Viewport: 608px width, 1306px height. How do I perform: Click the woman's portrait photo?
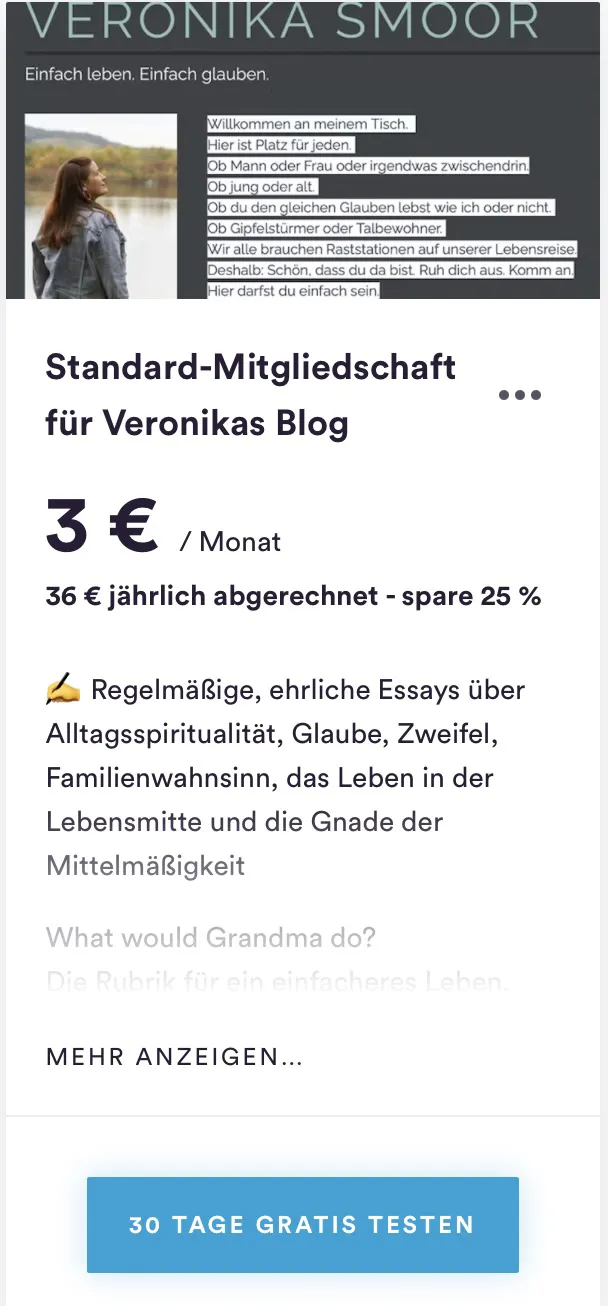pos(100,206)
